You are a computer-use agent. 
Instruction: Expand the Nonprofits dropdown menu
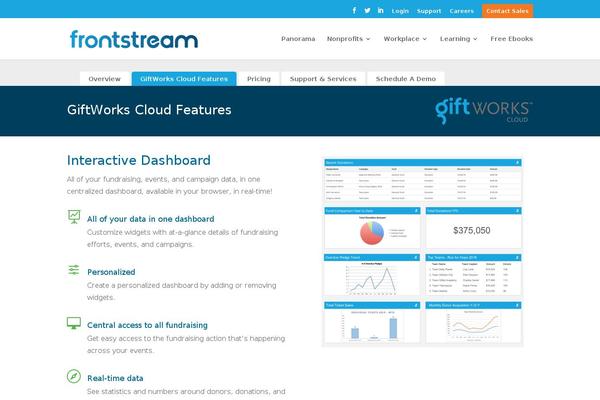tap(349, 39)
